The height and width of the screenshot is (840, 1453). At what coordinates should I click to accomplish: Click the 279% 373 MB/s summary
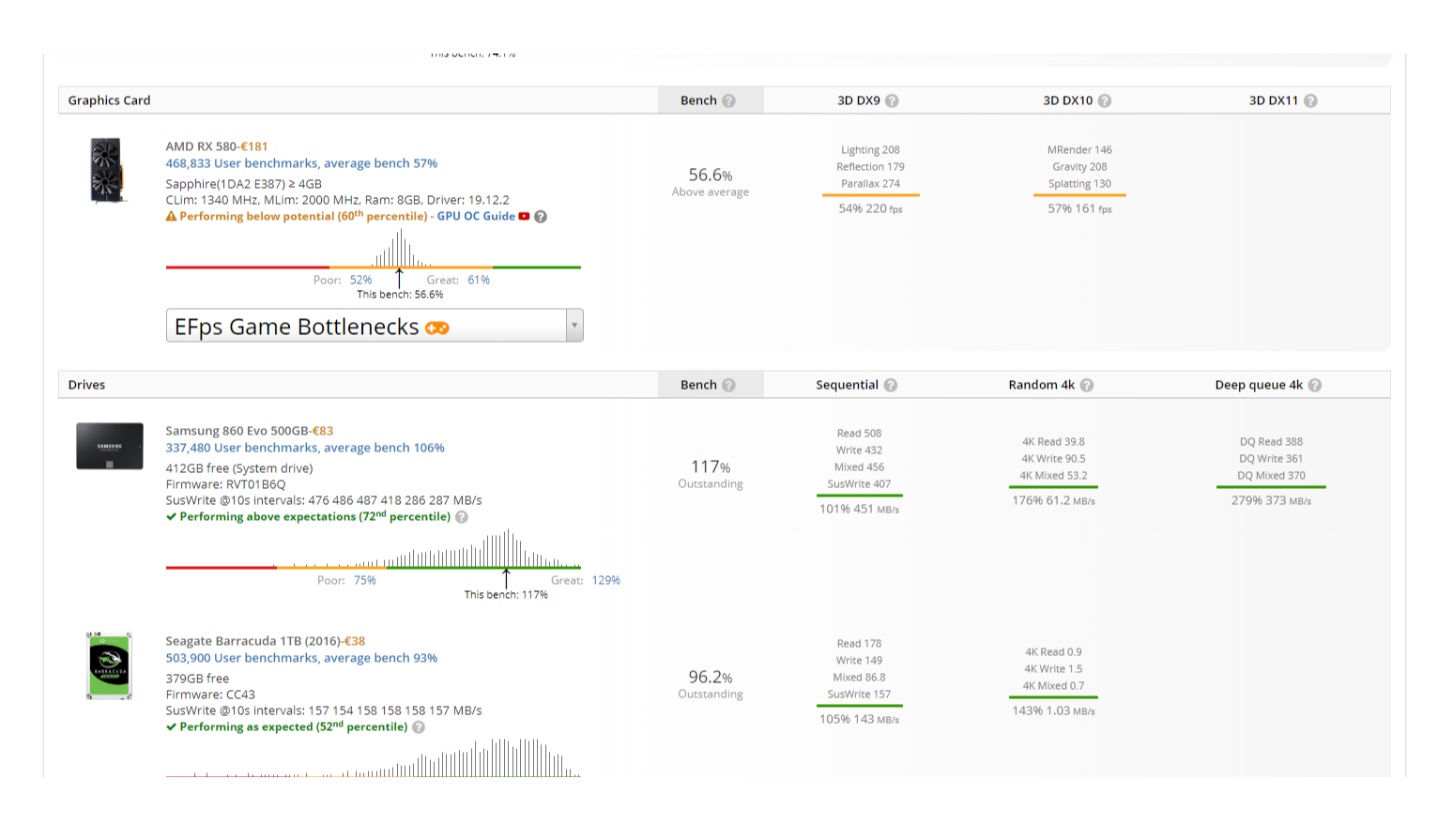[x=1271, y=500]
